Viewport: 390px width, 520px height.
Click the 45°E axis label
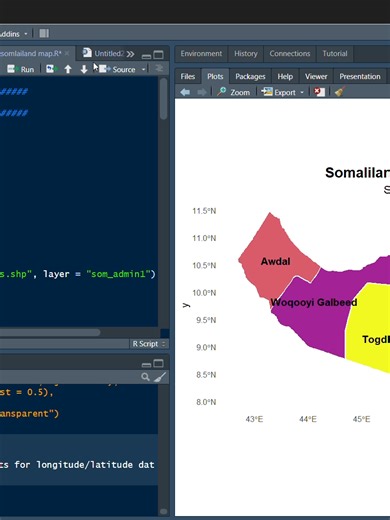361,419
